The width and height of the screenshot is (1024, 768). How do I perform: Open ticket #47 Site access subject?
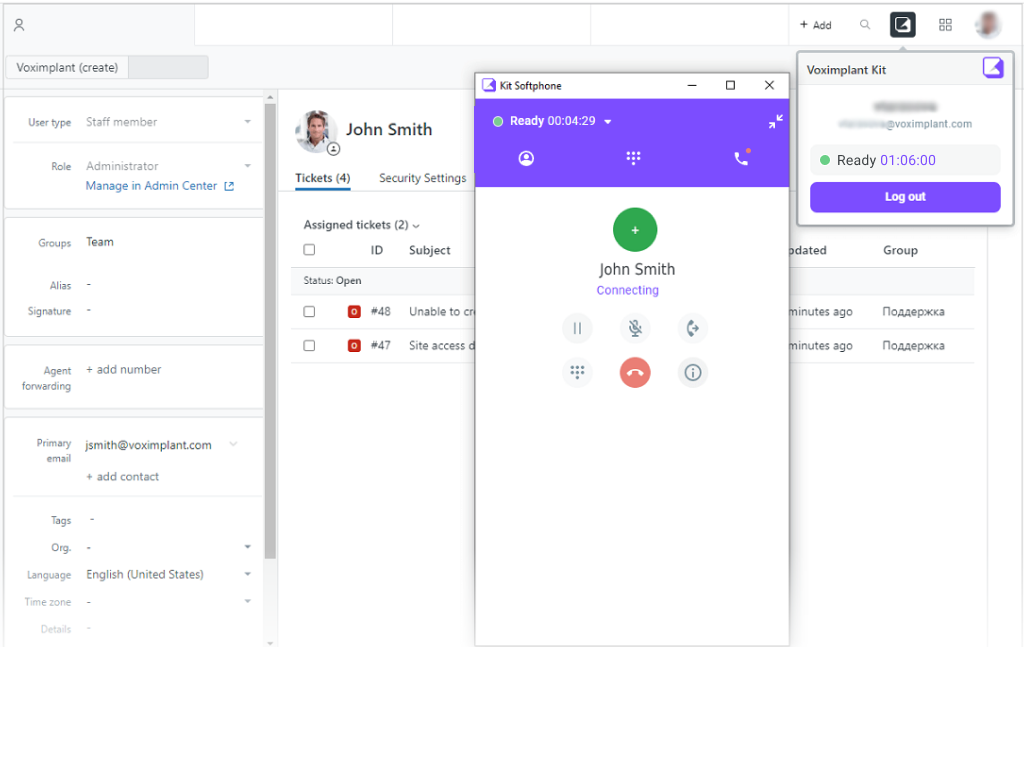tap(441, 345)
